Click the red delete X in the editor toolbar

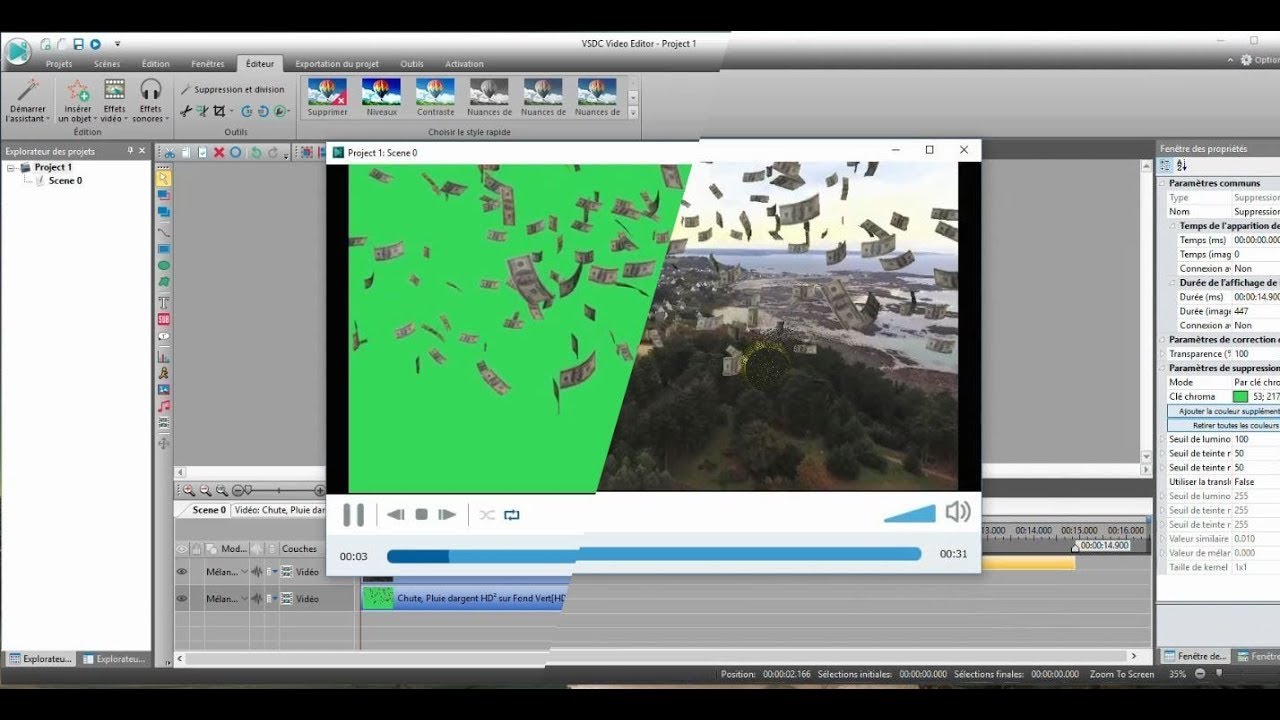219,153
